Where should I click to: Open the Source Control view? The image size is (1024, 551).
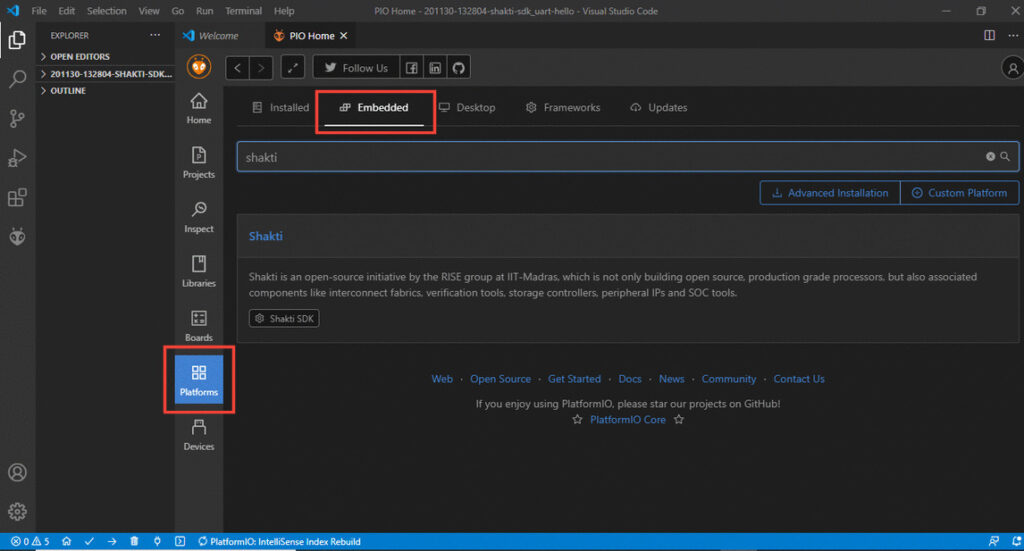click(x=17, y=118)
